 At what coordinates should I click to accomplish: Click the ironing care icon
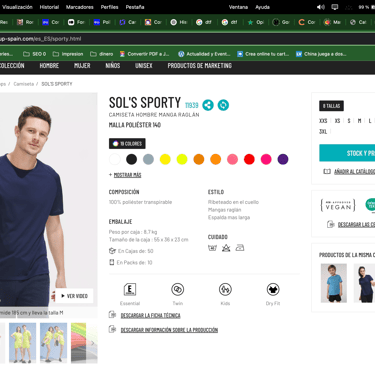[240, 248]
